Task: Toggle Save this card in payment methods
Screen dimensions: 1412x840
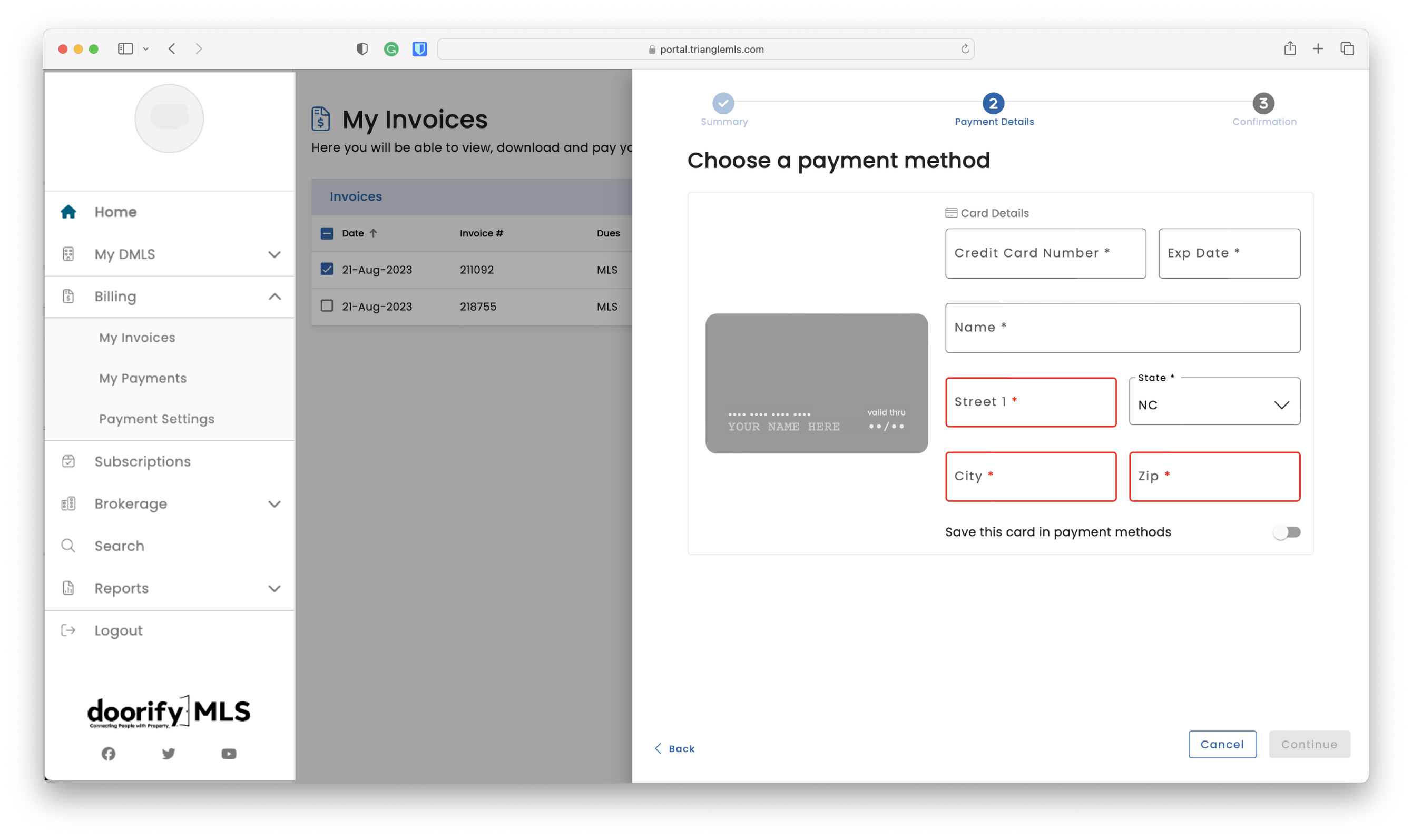Action: coord(1286,532)
